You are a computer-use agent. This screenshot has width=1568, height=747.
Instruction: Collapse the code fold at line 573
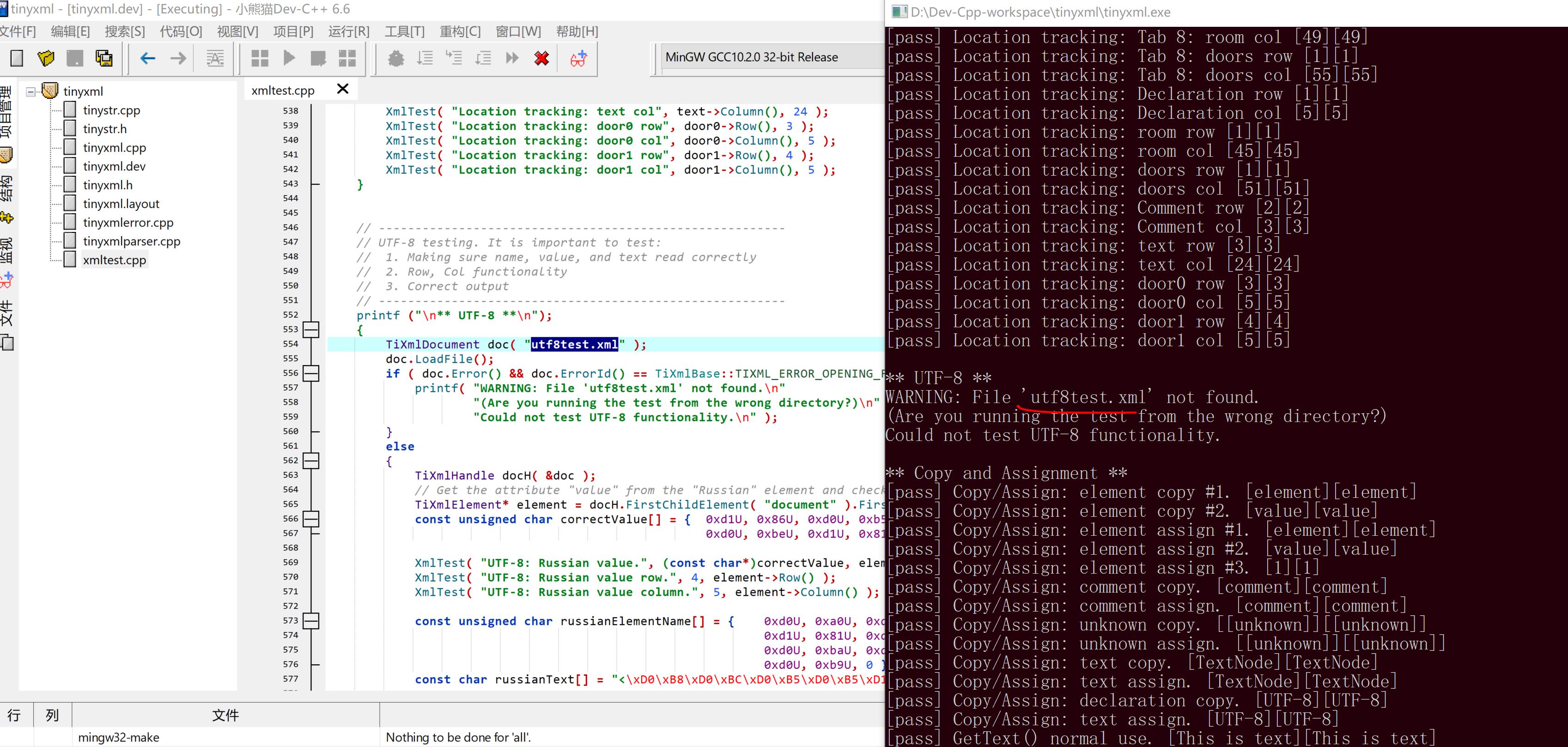click(x=311, y=621)
